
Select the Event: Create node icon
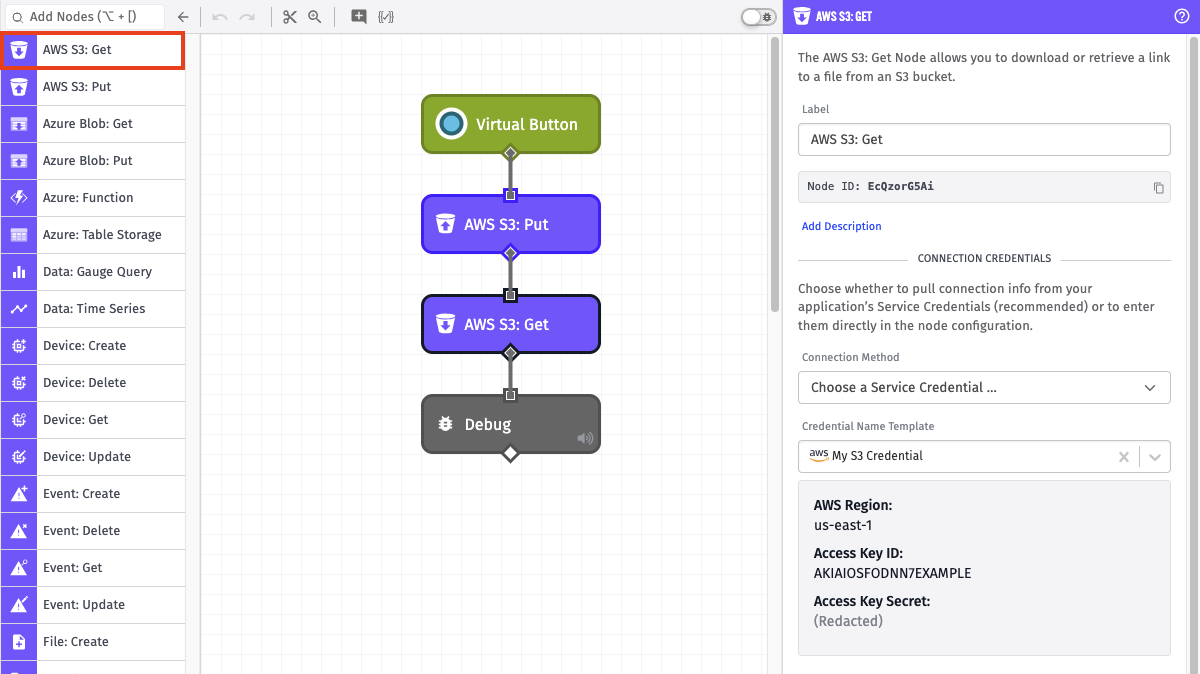(18, 494)
